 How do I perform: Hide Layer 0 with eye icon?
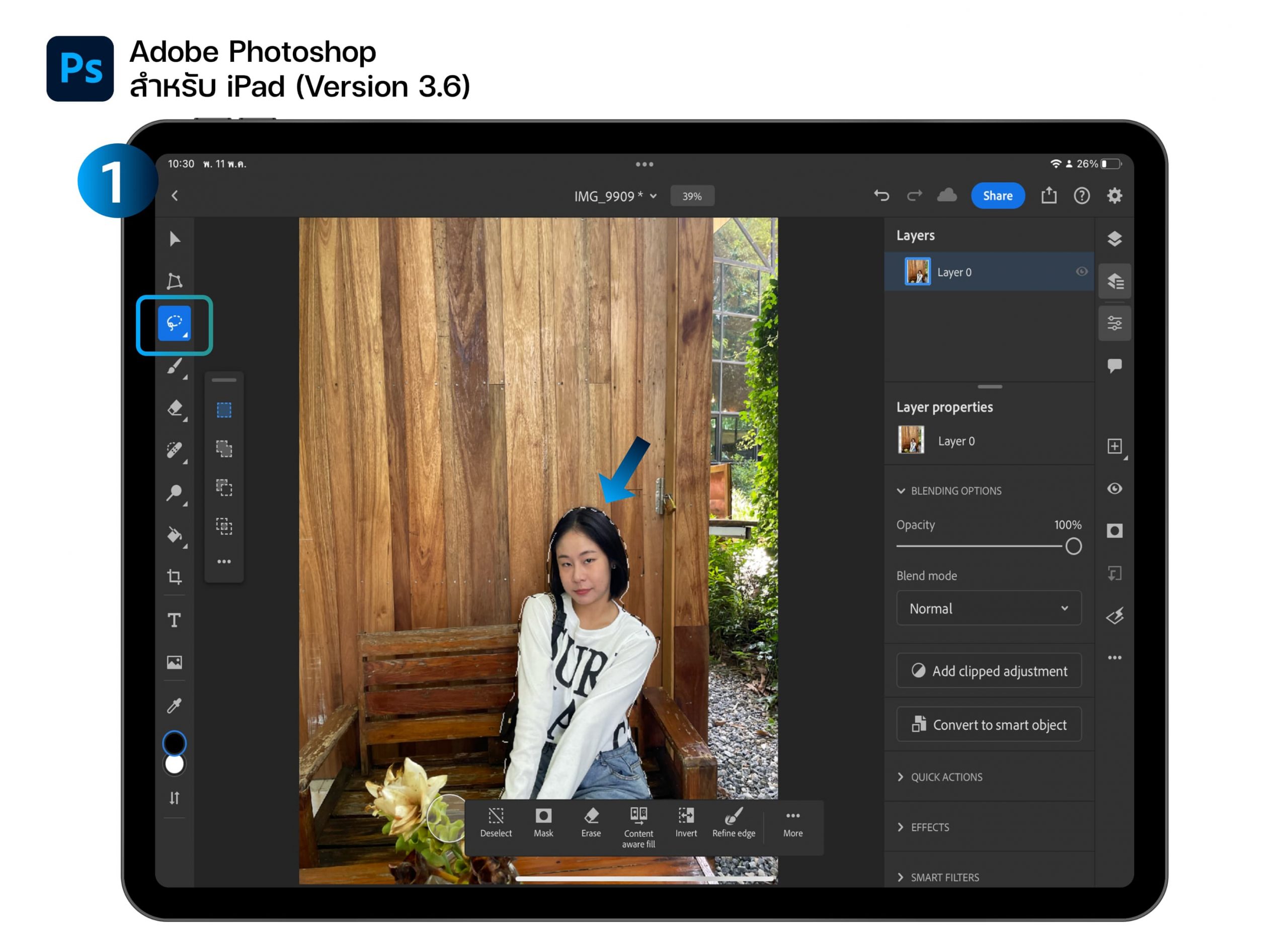point(1081,272)
